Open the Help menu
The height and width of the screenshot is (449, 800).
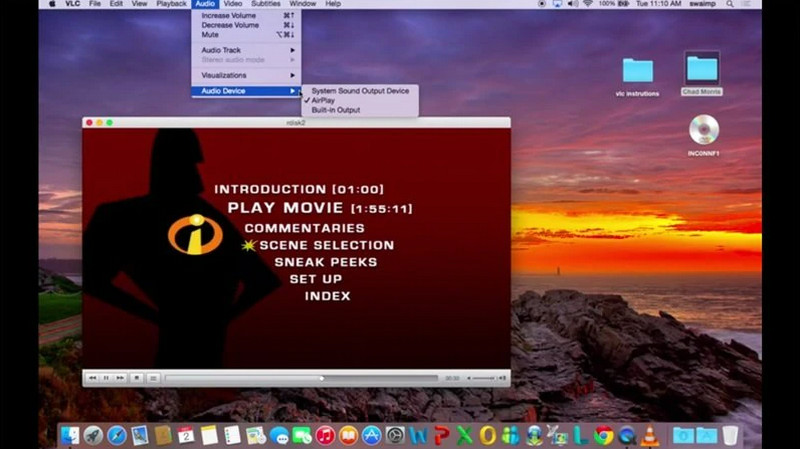click(x=333, y=4)
